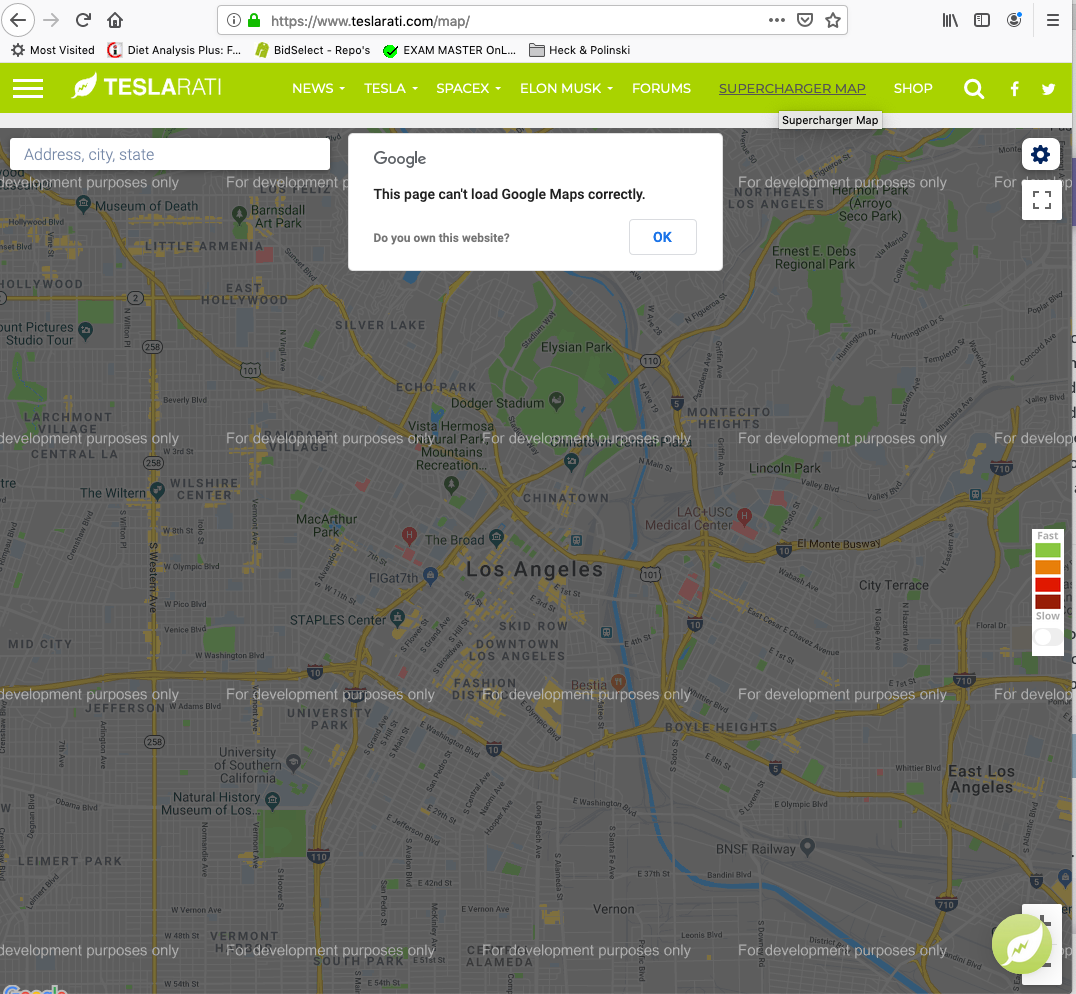The image size is (1076, 994).
Task: Toggle the sidebar view icon
Action: [x=982, y=21]
